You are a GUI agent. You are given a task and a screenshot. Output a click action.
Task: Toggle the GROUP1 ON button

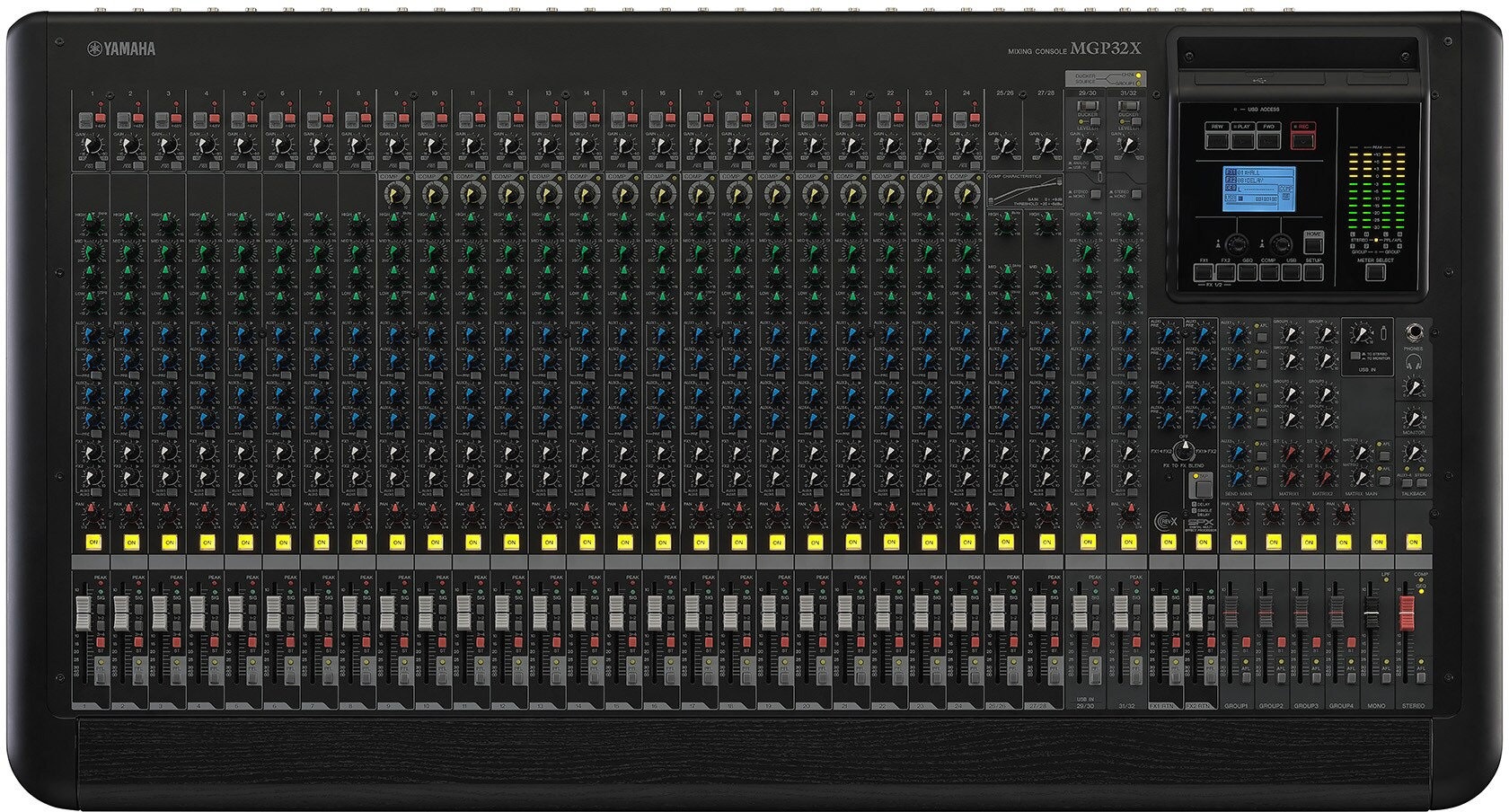pos(1238,543)
